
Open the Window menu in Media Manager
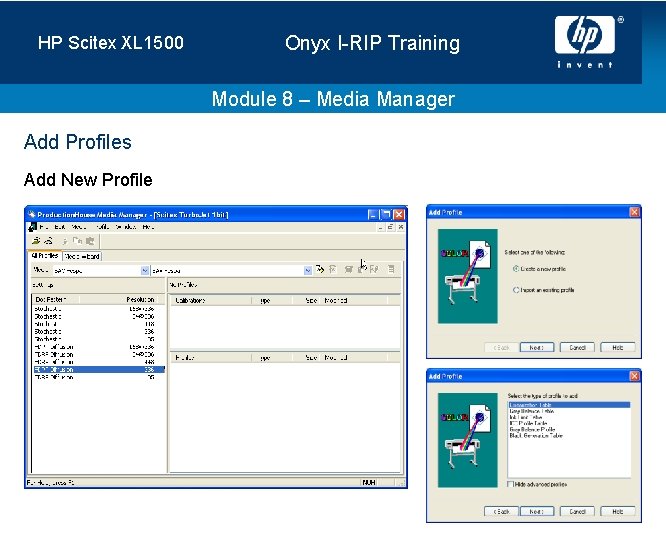(125, 227)
